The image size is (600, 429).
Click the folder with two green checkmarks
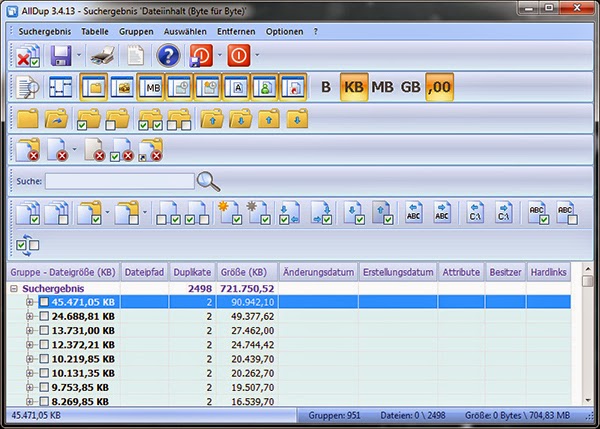[150, 119]
